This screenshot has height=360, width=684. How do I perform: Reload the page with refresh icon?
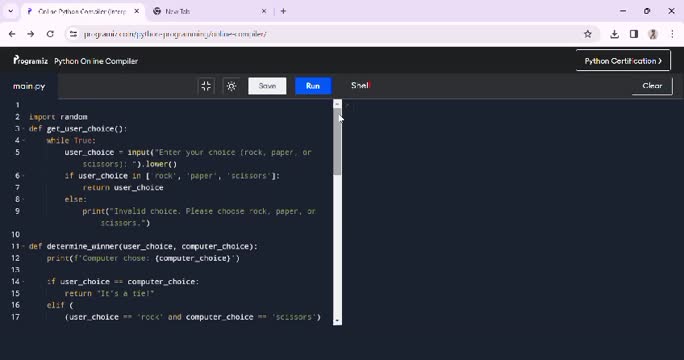(x=50, y=34)
